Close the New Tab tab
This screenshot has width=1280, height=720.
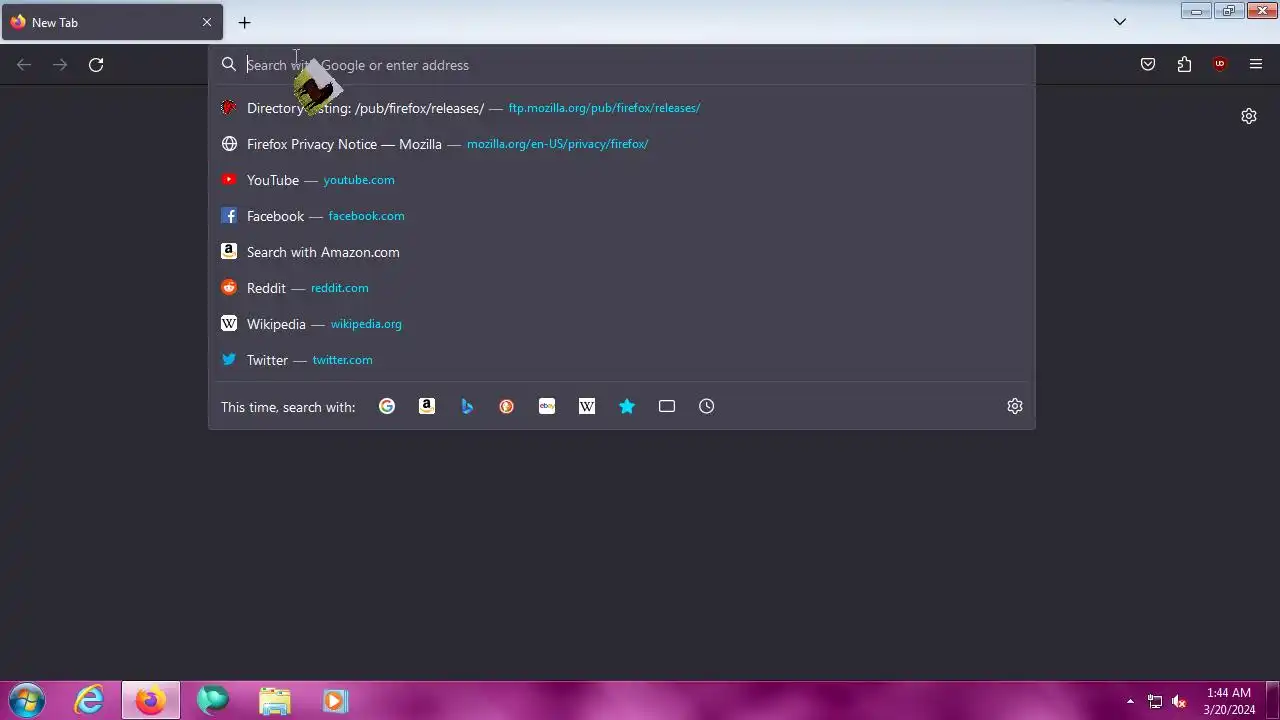(207, 22)
